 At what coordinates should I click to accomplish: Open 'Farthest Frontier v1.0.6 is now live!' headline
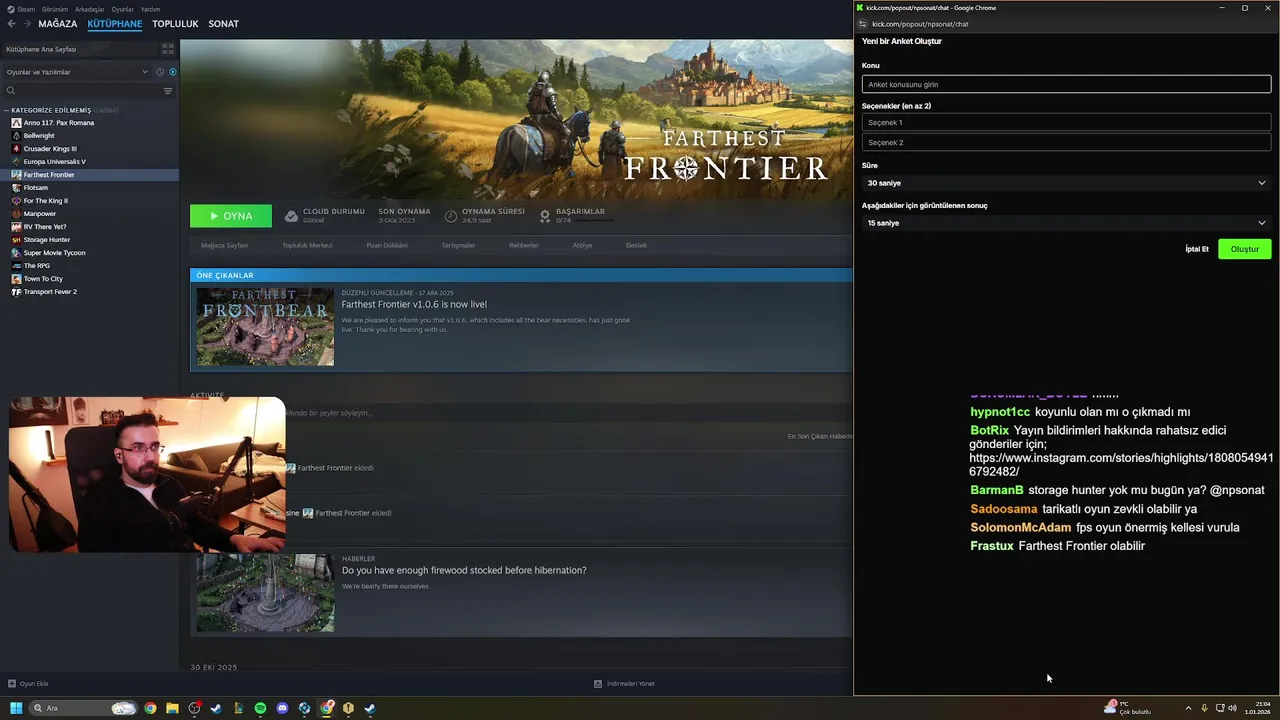coord(414,304)
